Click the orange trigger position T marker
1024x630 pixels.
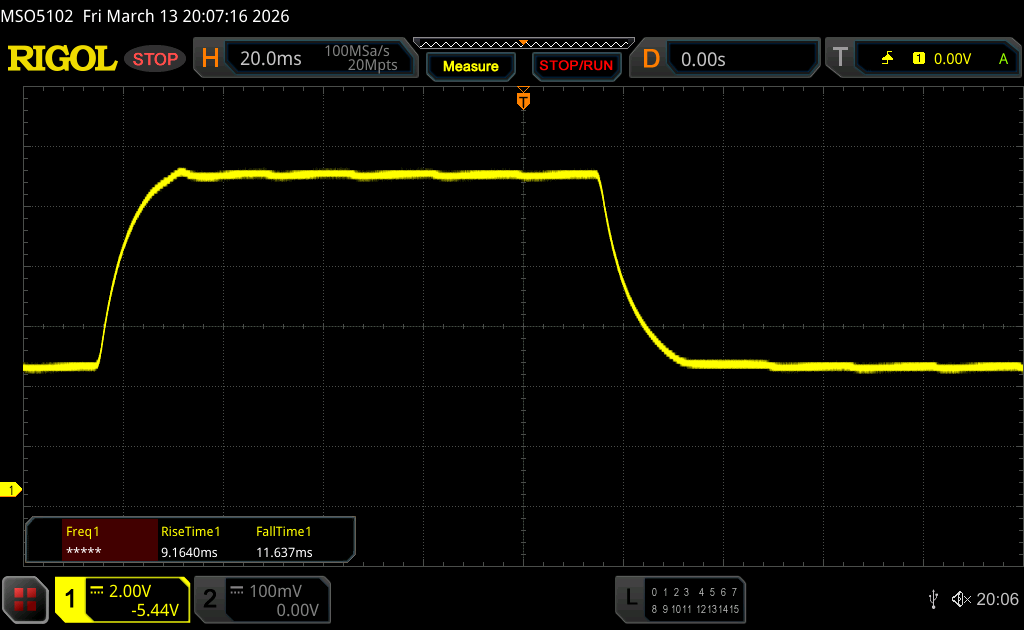pos(522,100)
